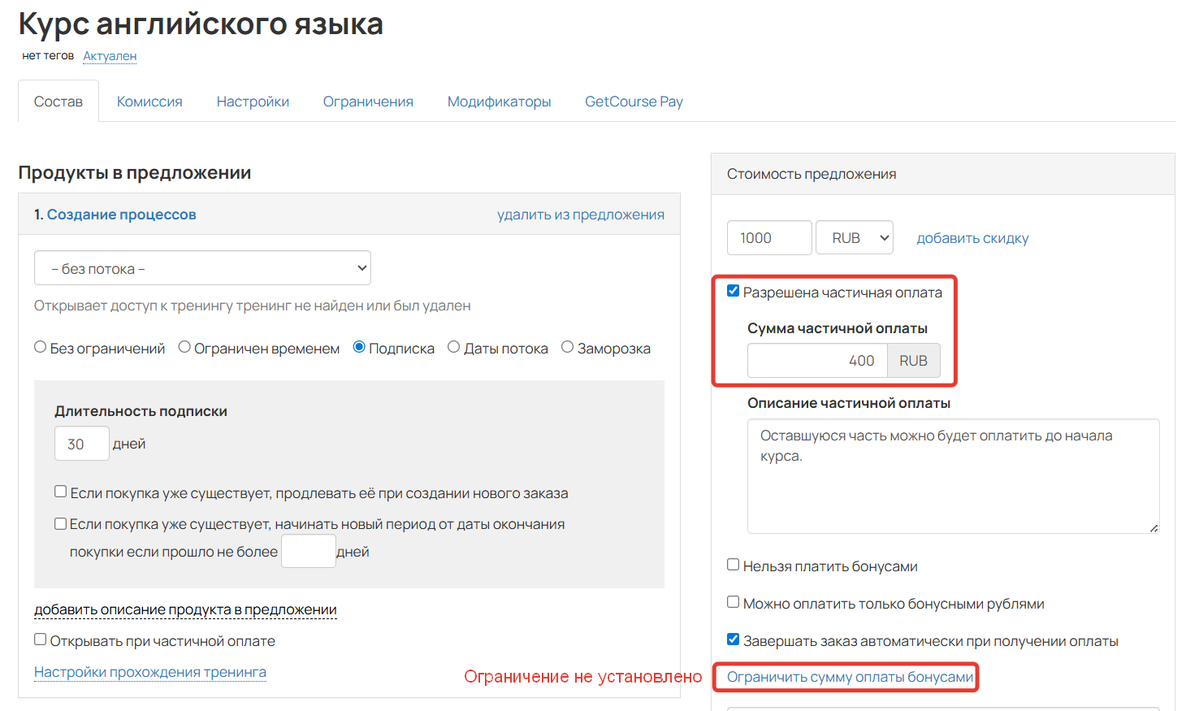The width and height of the screenshot is (1199, 711).
Task: Uncheck Разрешена частичная оплата
Action: point(732,290)
